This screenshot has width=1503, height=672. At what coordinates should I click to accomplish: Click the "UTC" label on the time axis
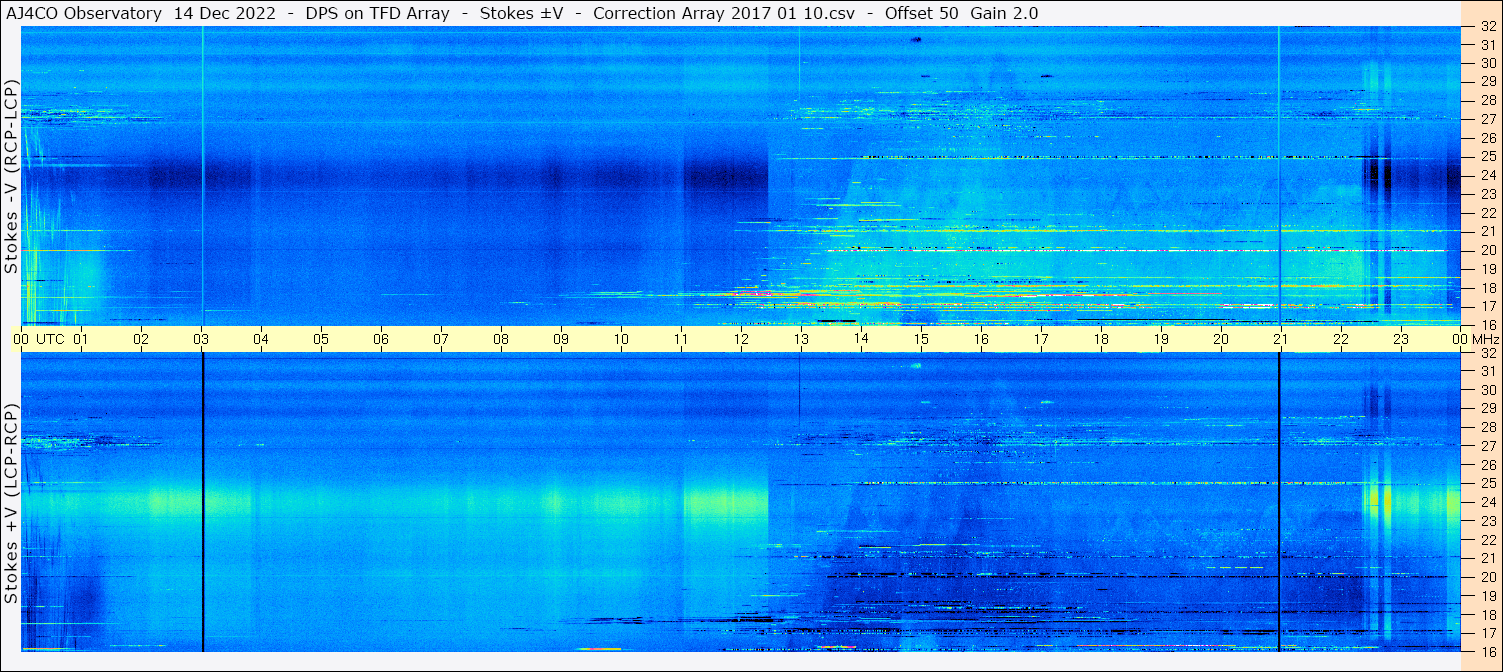click(51, 339)
